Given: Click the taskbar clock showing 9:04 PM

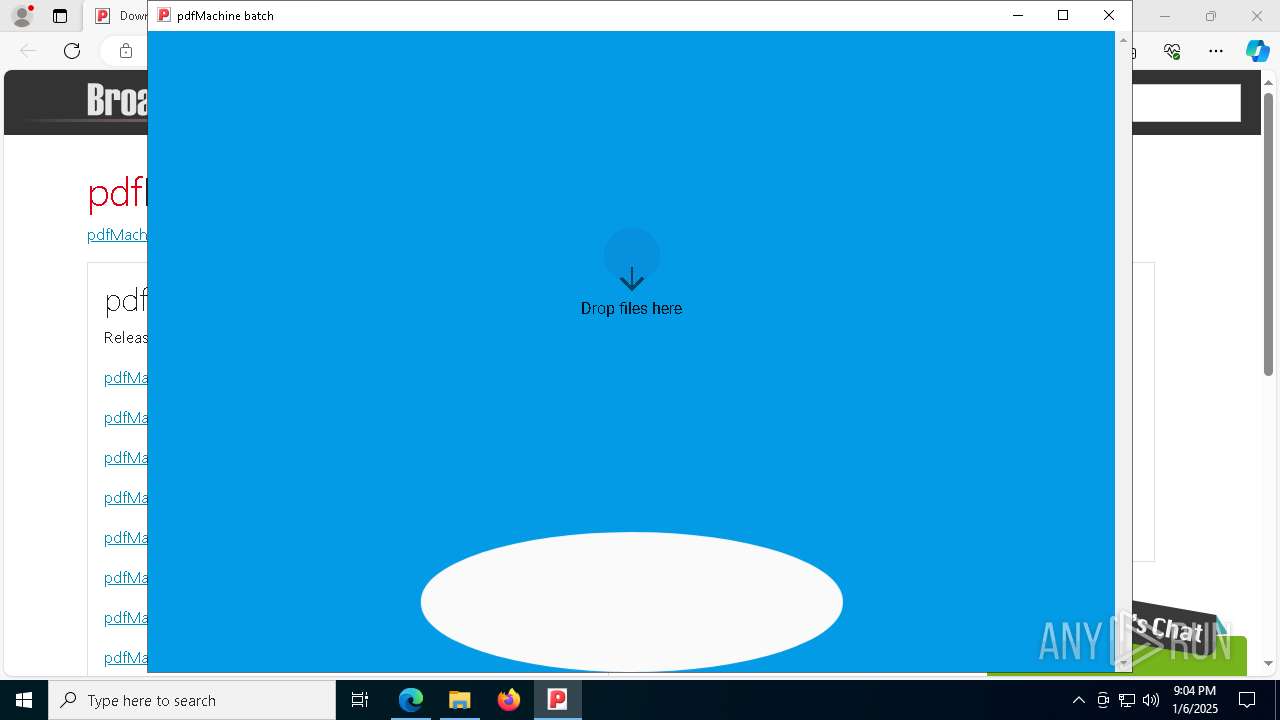Looking at the screenshot, I should pos(1195,700).
